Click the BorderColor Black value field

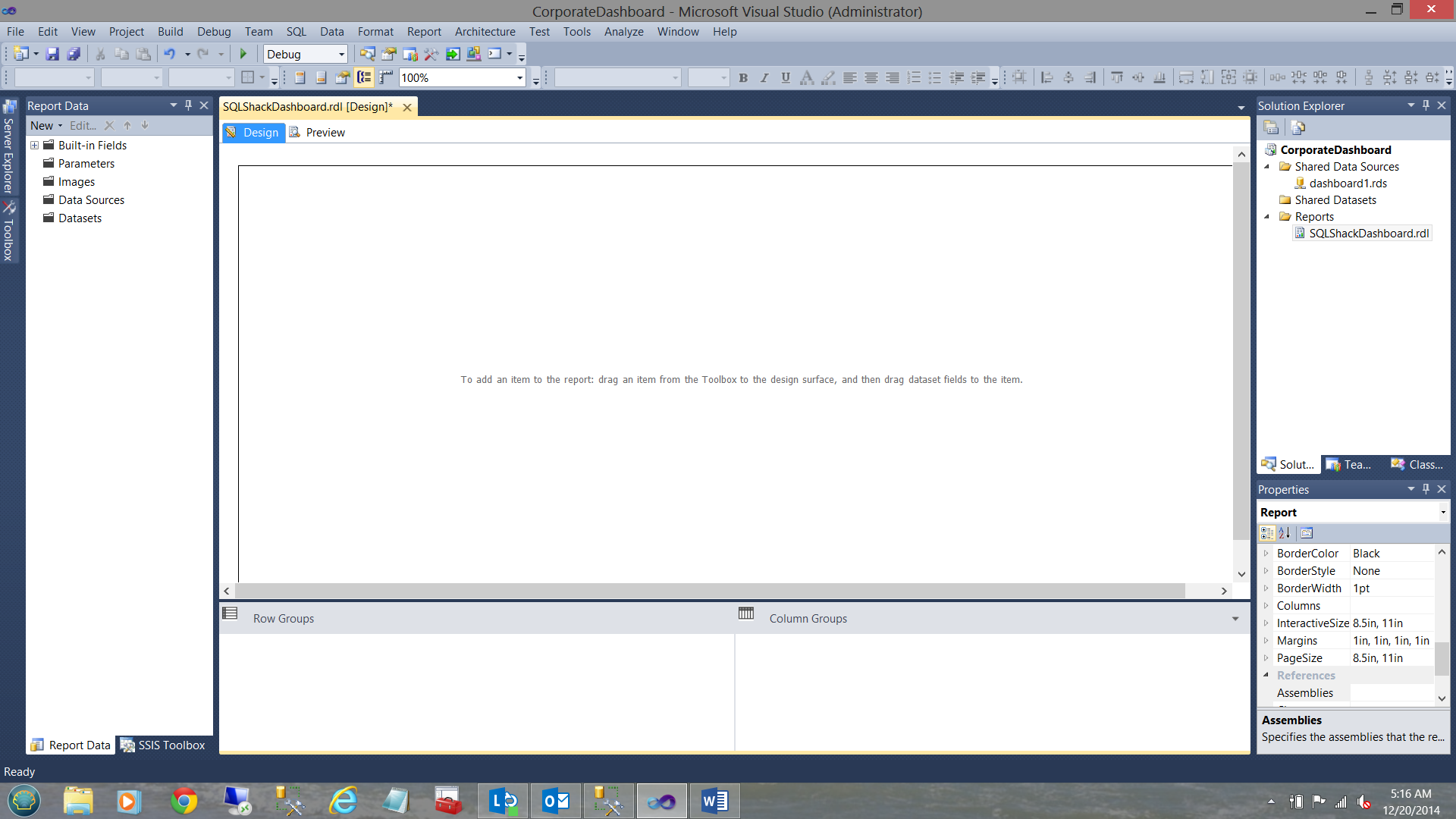[x=1392, y=554]
